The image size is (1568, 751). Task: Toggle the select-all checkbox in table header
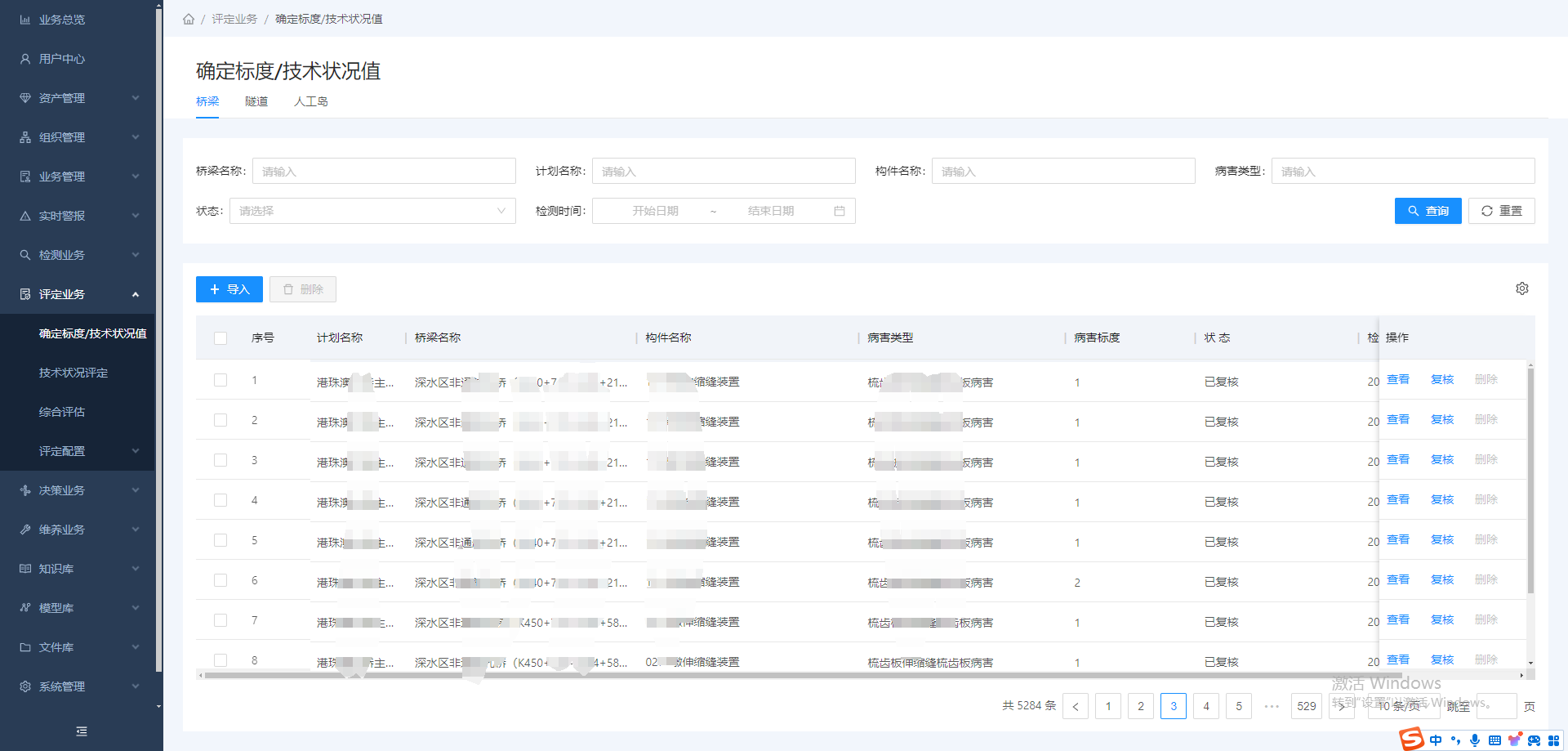point(220,338)
